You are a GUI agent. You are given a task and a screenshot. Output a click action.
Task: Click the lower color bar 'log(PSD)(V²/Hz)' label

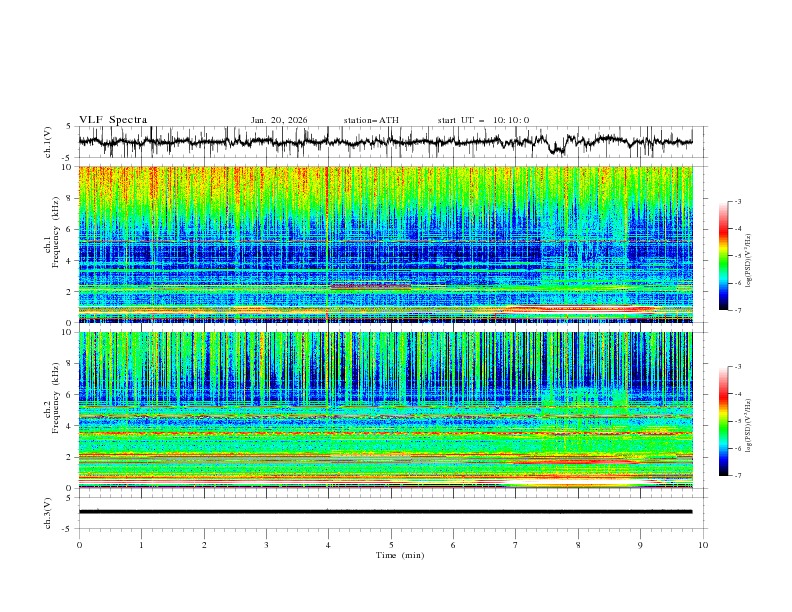[749, 426]
